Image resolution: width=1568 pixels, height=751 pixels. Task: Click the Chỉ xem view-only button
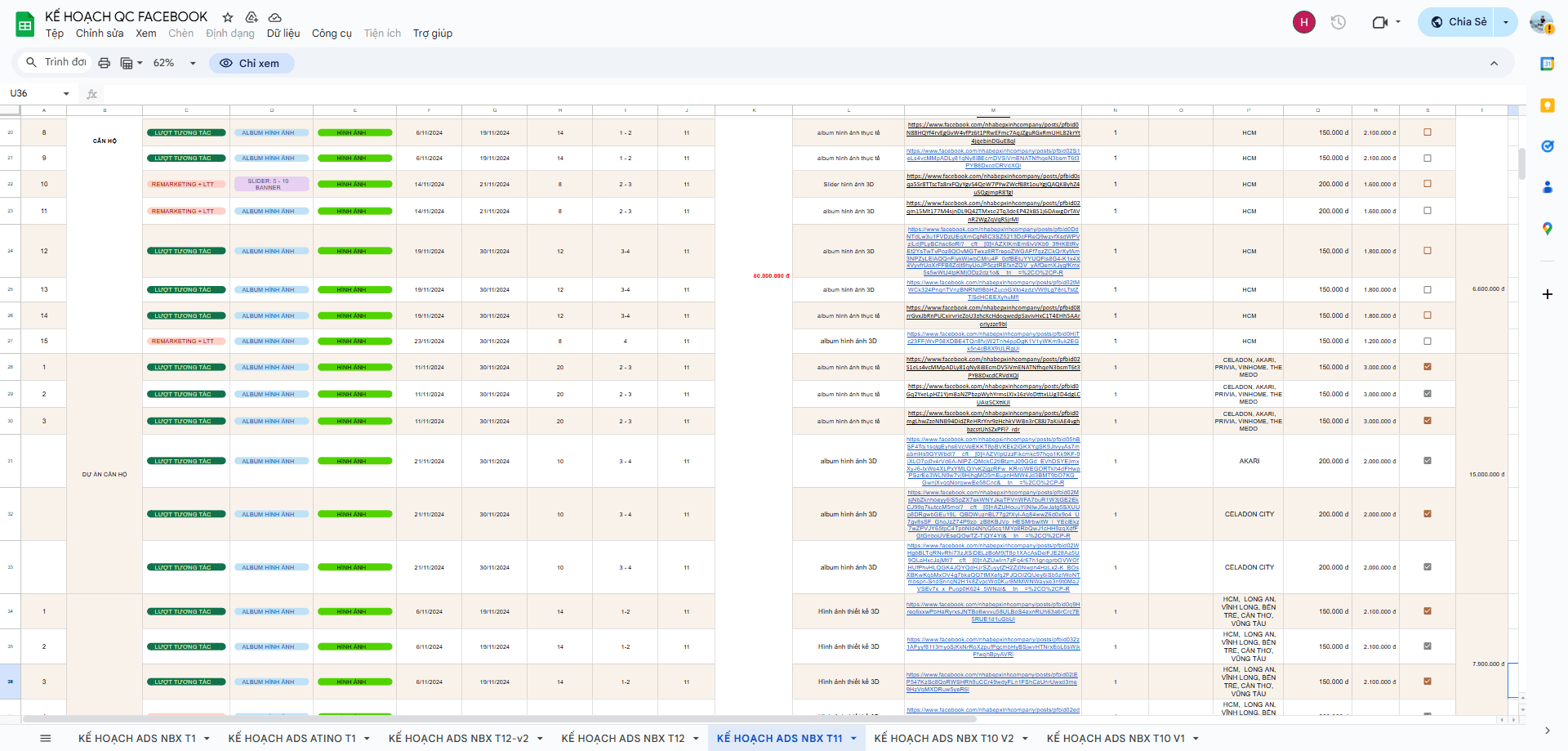(251, 63)
